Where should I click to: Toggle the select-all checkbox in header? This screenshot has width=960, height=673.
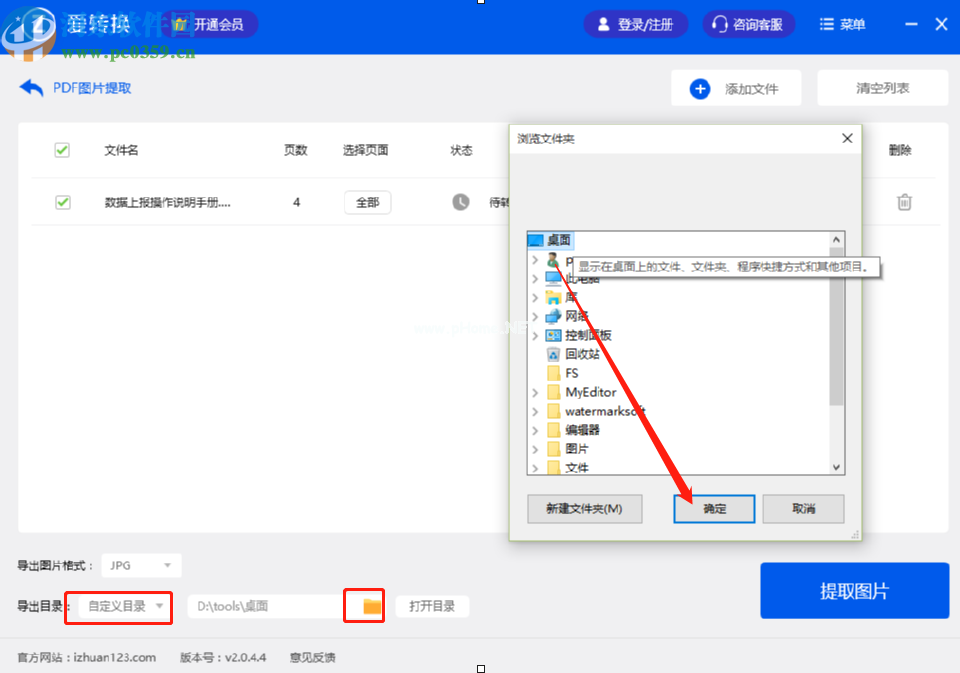[62, 150]
